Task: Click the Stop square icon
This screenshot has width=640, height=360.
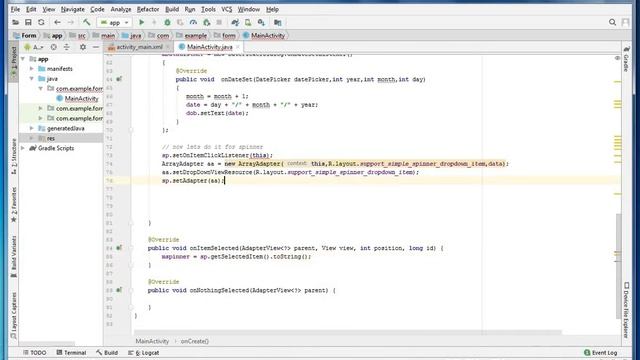Action: [219, 22]
